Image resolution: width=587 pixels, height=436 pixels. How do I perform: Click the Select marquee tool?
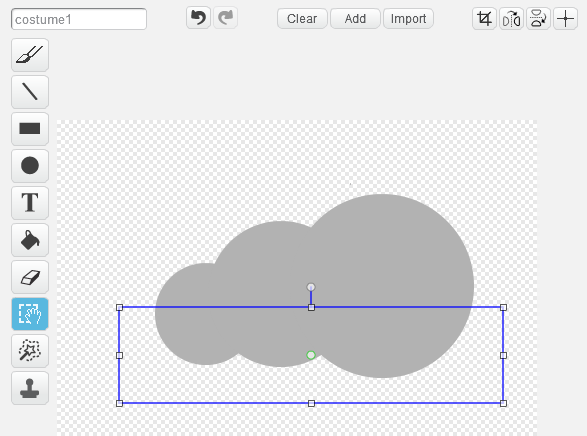(30, 314)
